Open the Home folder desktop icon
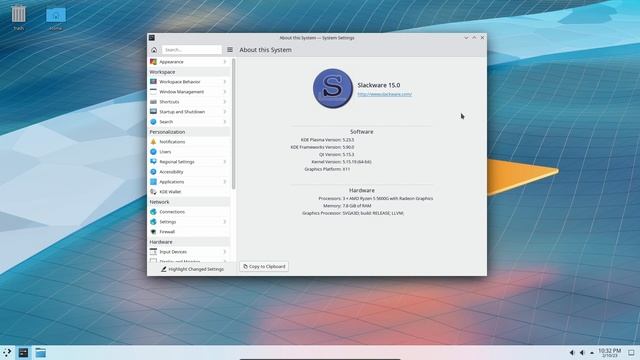640x360 pixels. click(x=56, y=18)
